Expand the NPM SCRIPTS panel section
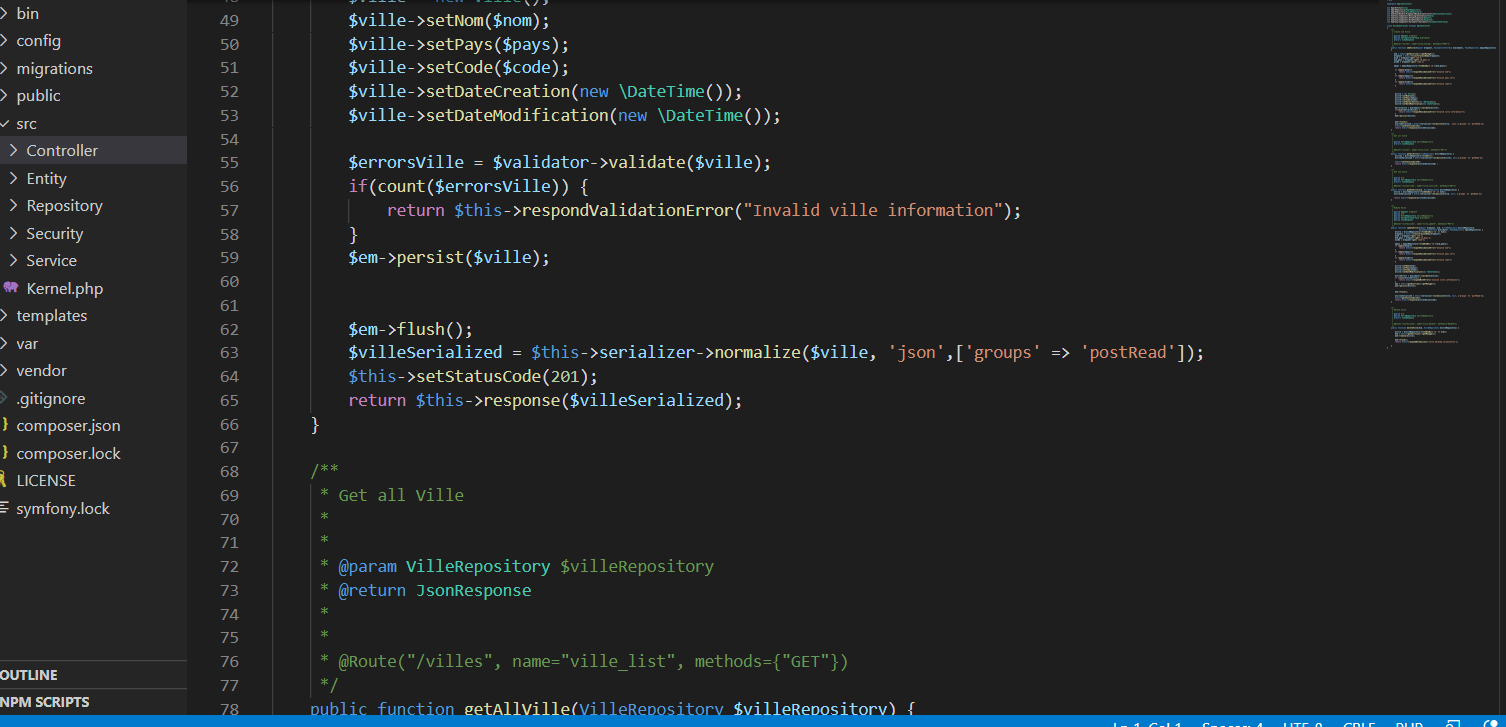Screen dimensions: 1506x727 coord(45,702)
